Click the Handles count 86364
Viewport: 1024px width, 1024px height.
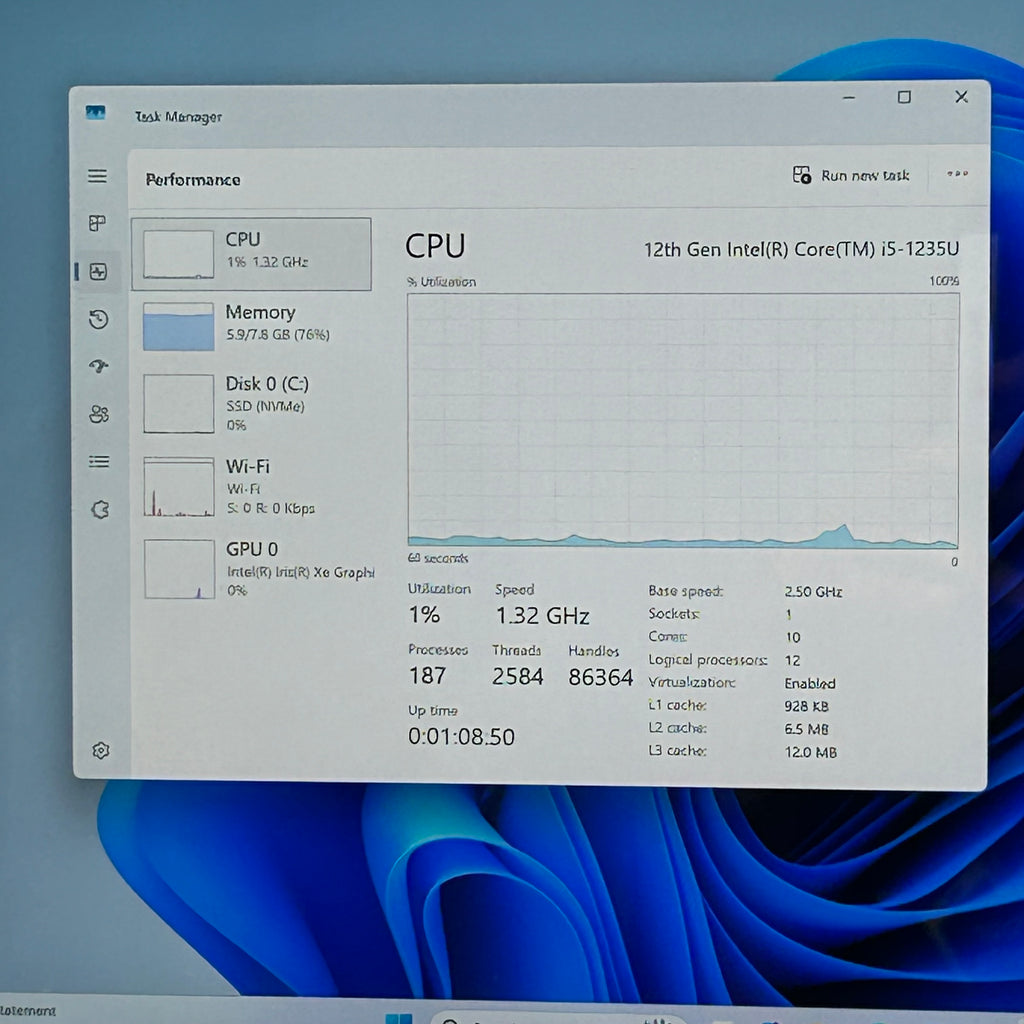click(x=601, y=677)
